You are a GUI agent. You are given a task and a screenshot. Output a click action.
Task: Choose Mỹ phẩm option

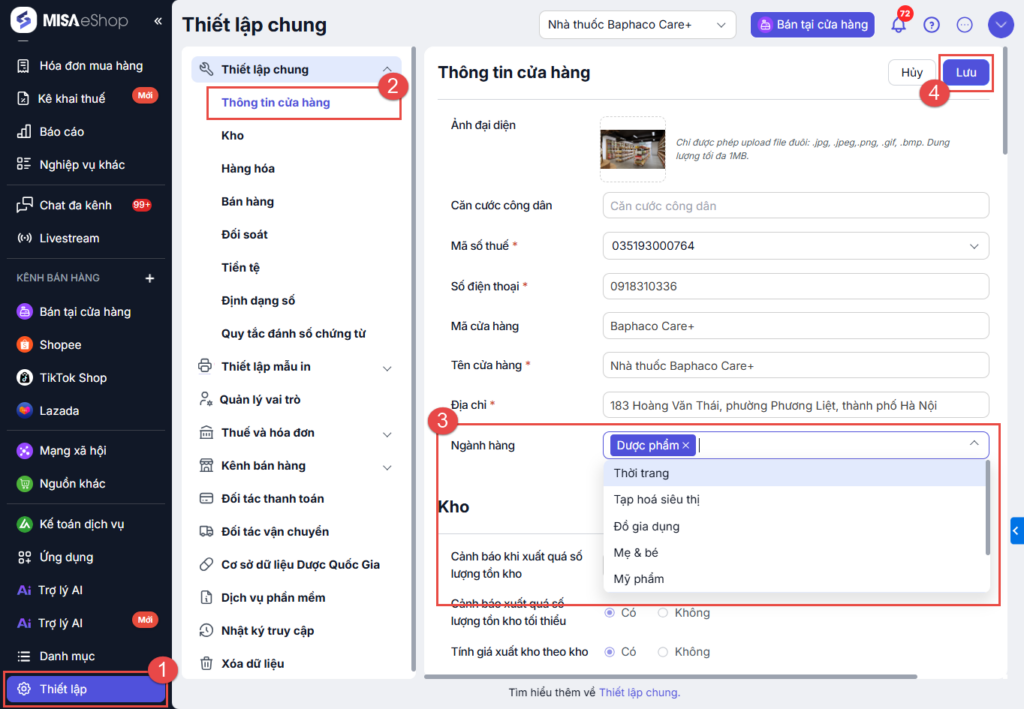794,579
